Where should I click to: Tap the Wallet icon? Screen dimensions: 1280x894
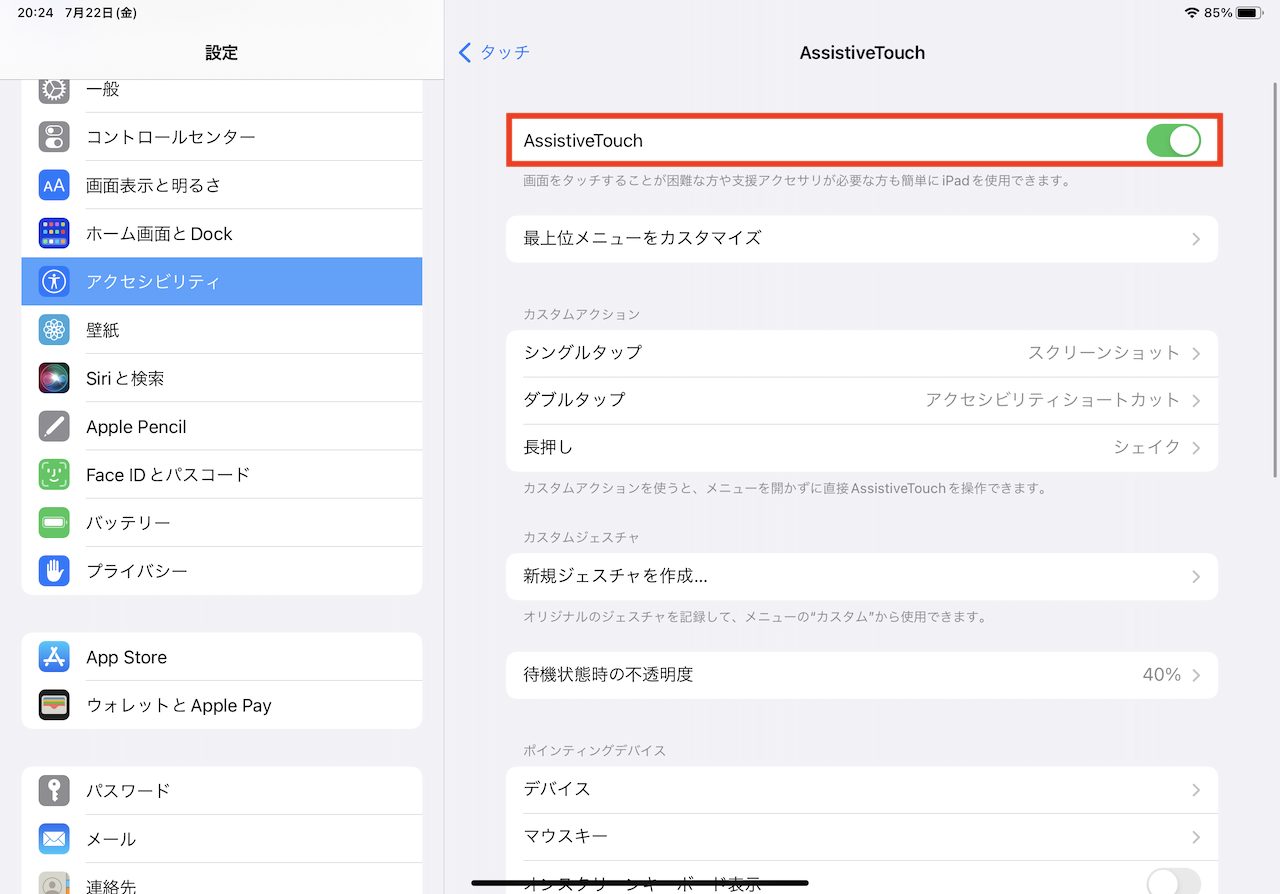pos(54,705)
